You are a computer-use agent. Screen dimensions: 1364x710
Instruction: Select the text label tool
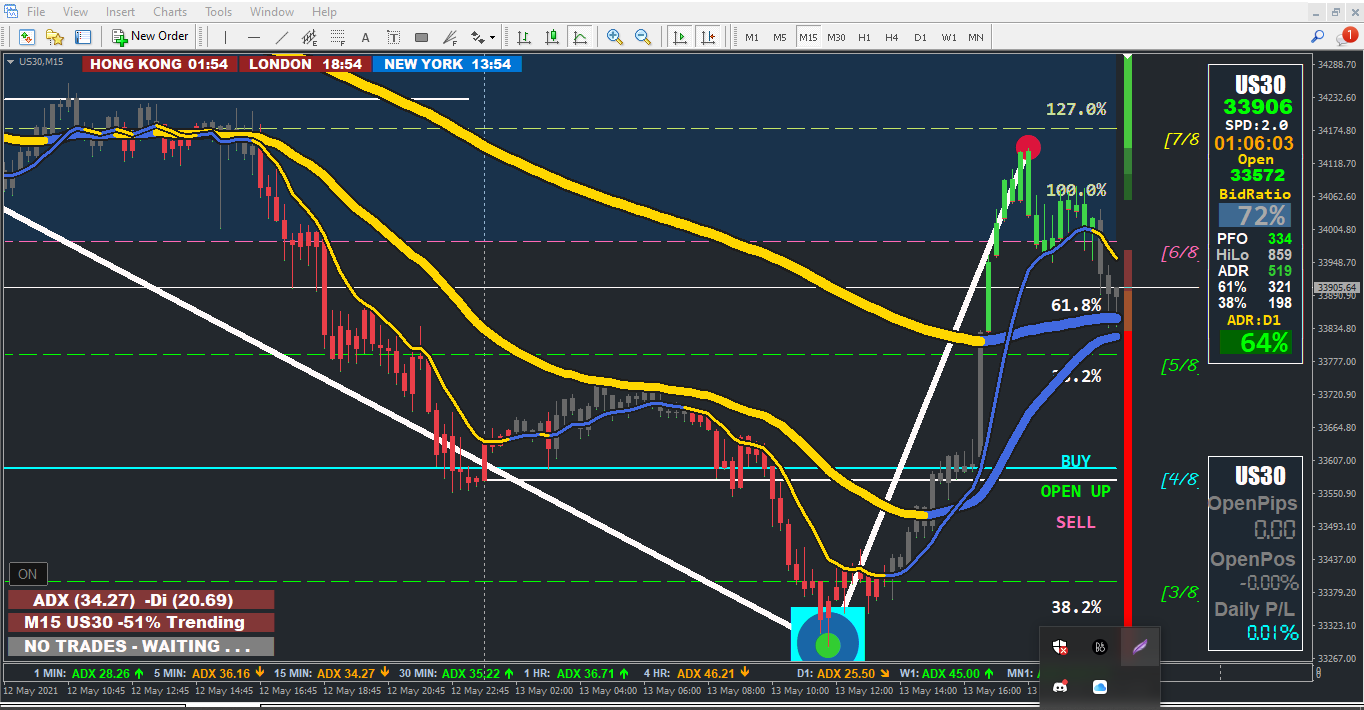coord(393,37)
